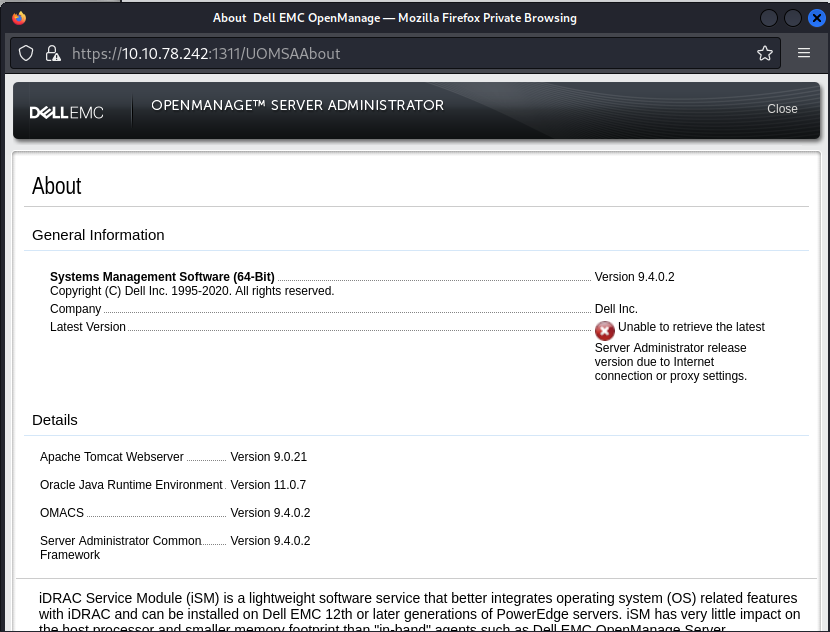The image size is (830, 632).
Task: Open the tracking protection shield panel
Action: 27,53
